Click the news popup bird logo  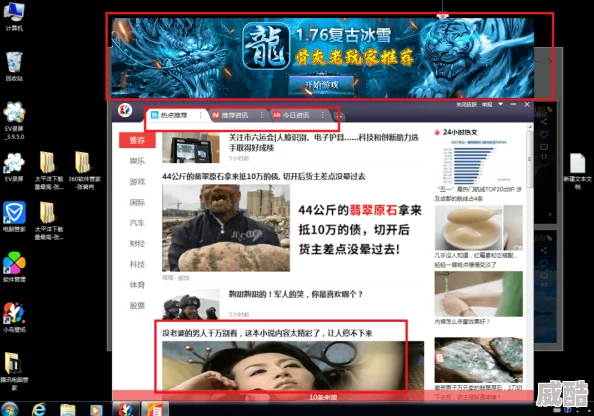coord(125,110)
